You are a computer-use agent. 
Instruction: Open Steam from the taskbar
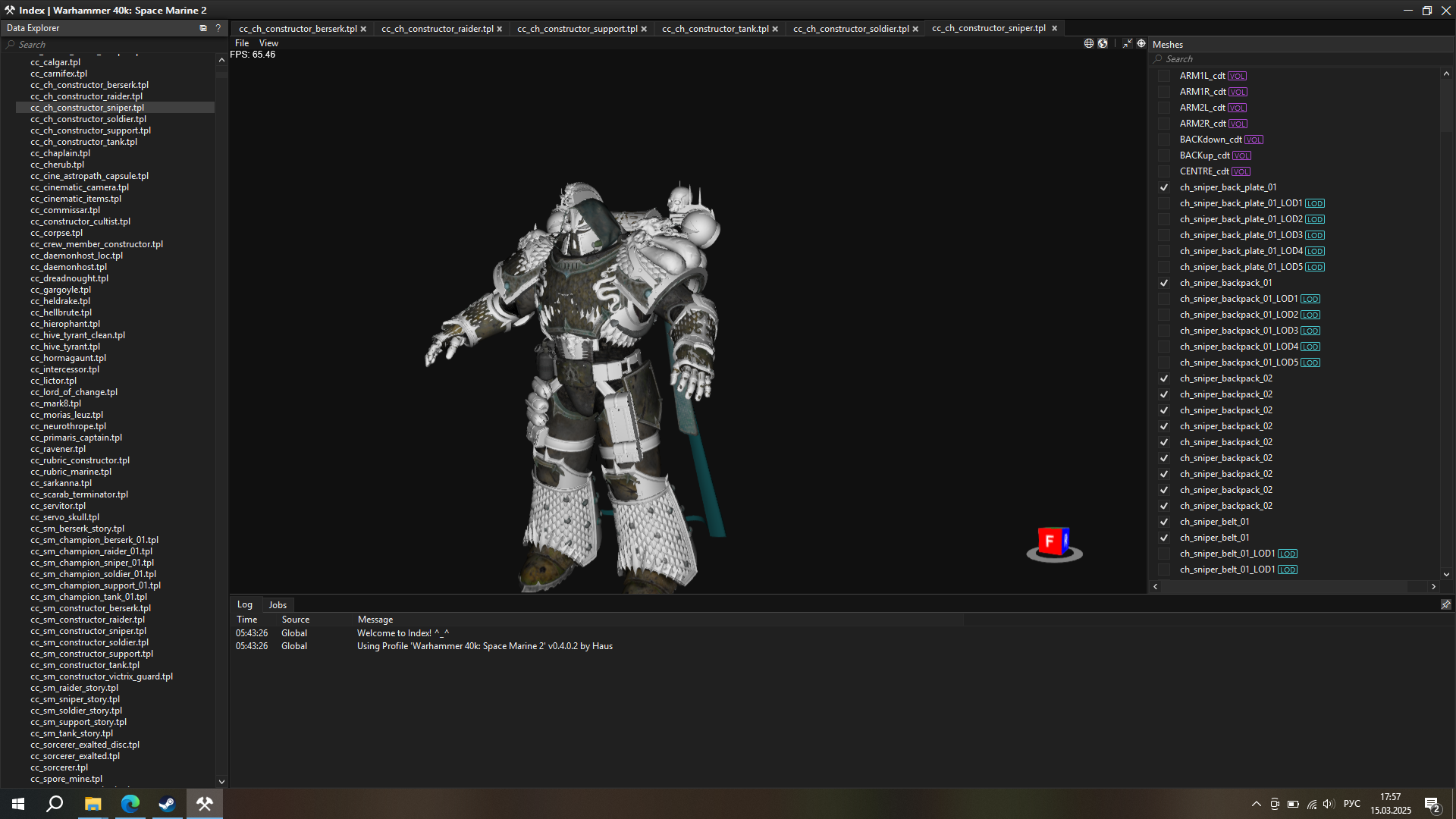[167, 804]
